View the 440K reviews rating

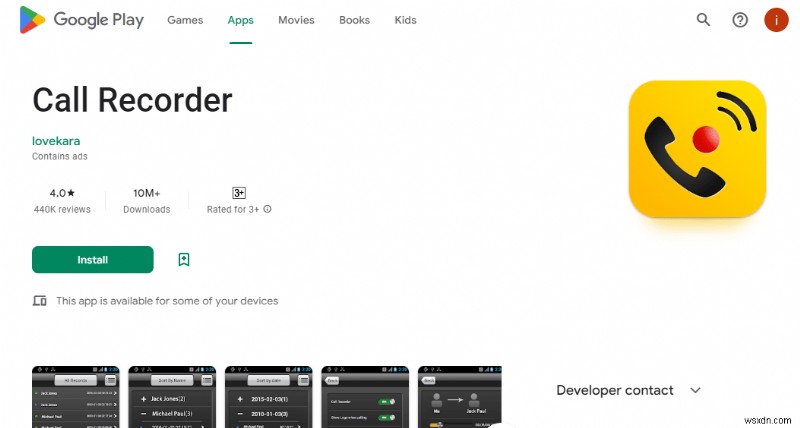coord(62,199)
